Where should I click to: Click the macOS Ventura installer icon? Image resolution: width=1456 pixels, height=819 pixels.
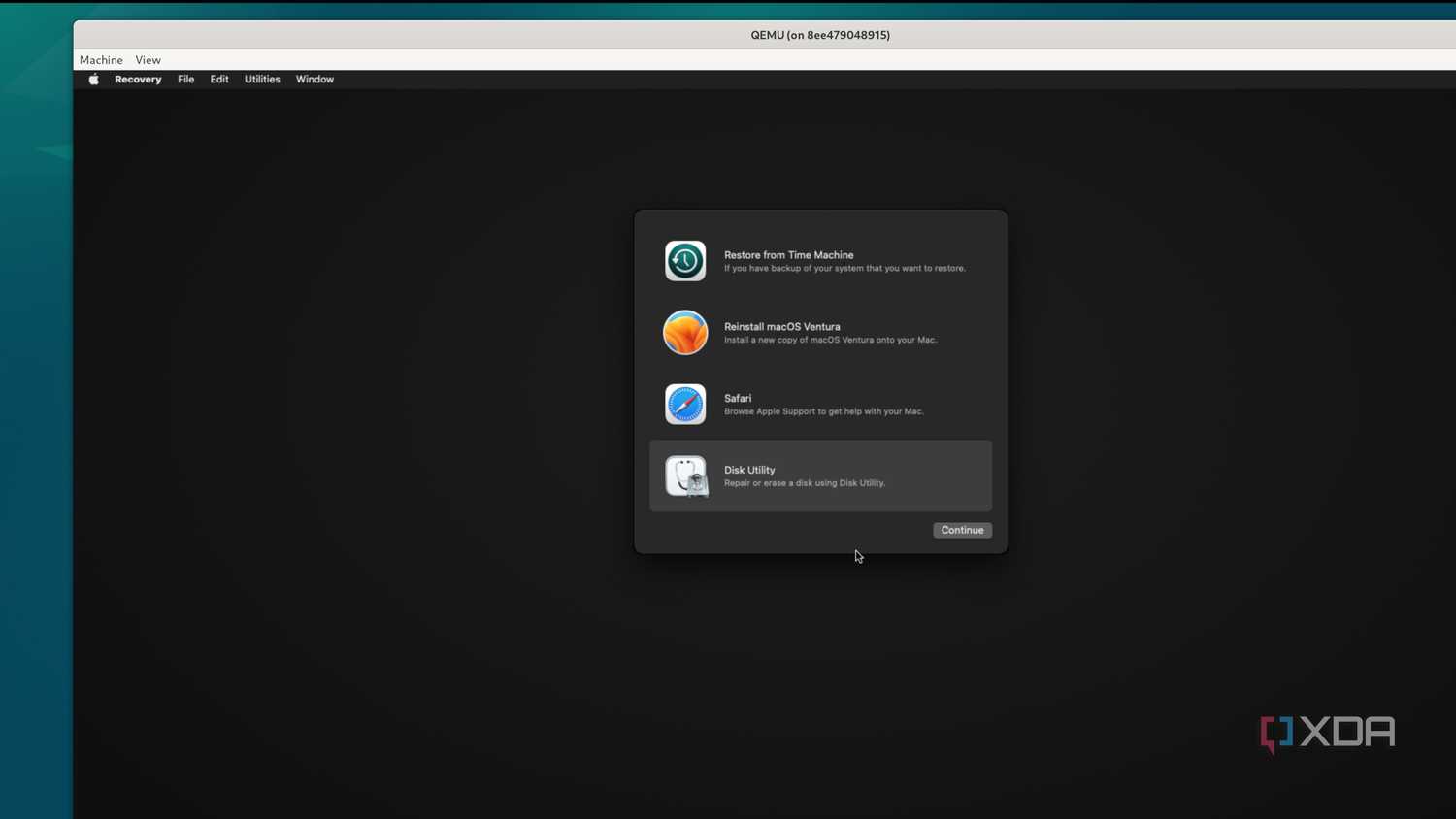(x=685, y=333)
